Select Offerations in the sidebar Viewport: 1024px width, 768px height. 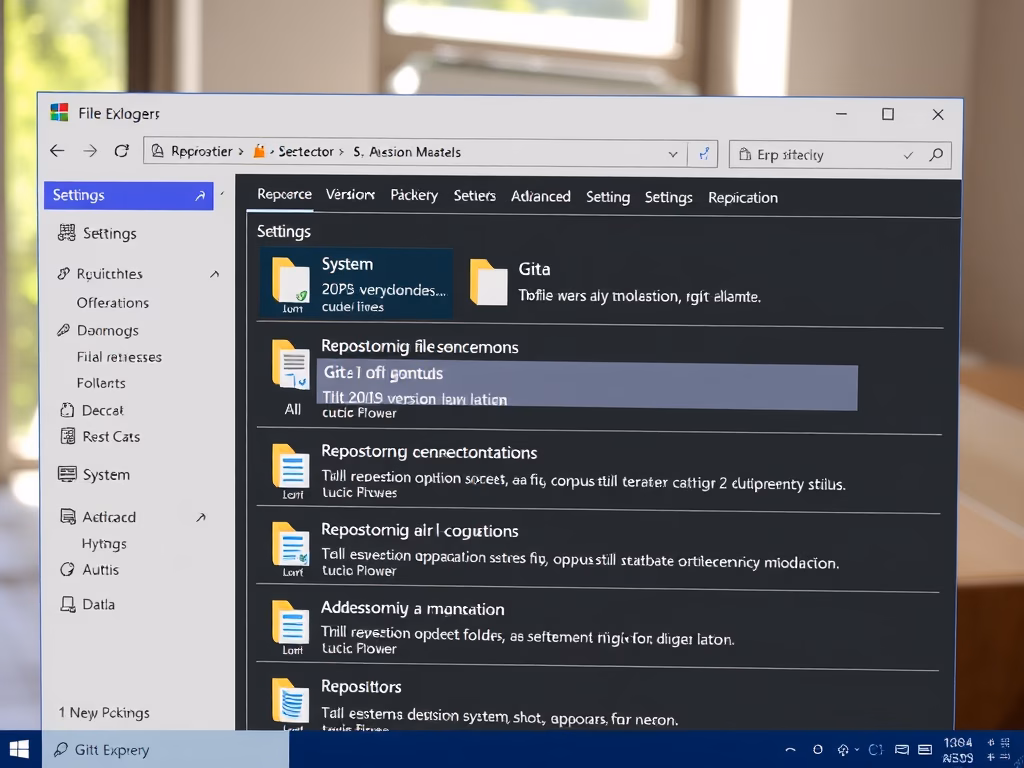pyautogui.click(x=113, y=303)
